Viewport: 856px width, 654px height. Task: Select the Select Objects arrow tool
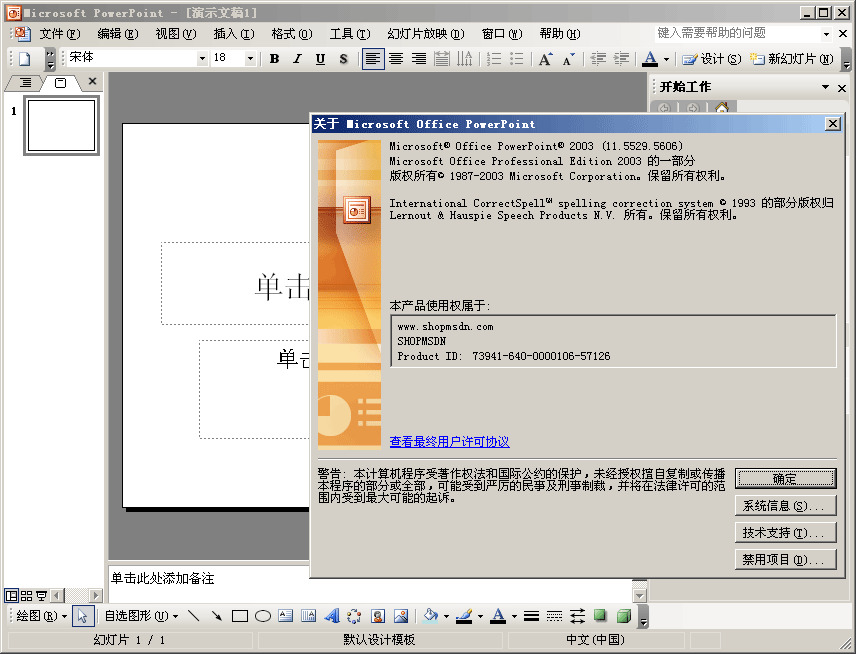[x=82, y=616]
